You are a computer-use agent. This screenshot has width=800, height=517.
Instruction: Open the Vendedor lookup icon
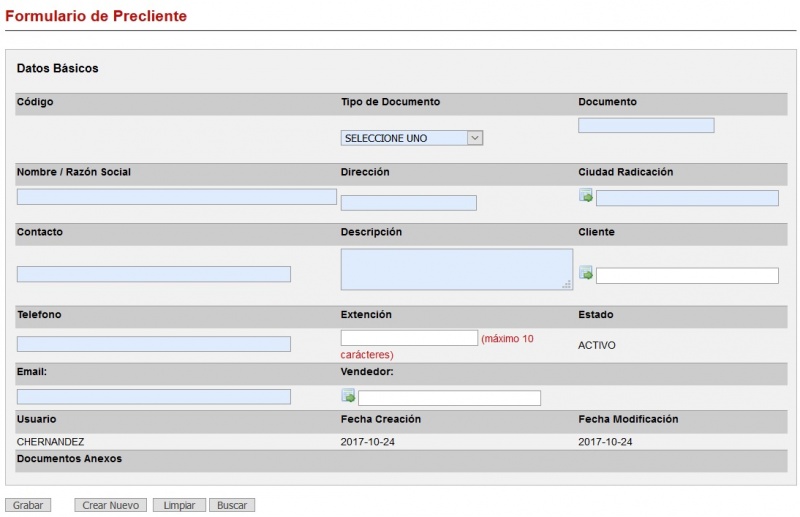coord(348,396)
